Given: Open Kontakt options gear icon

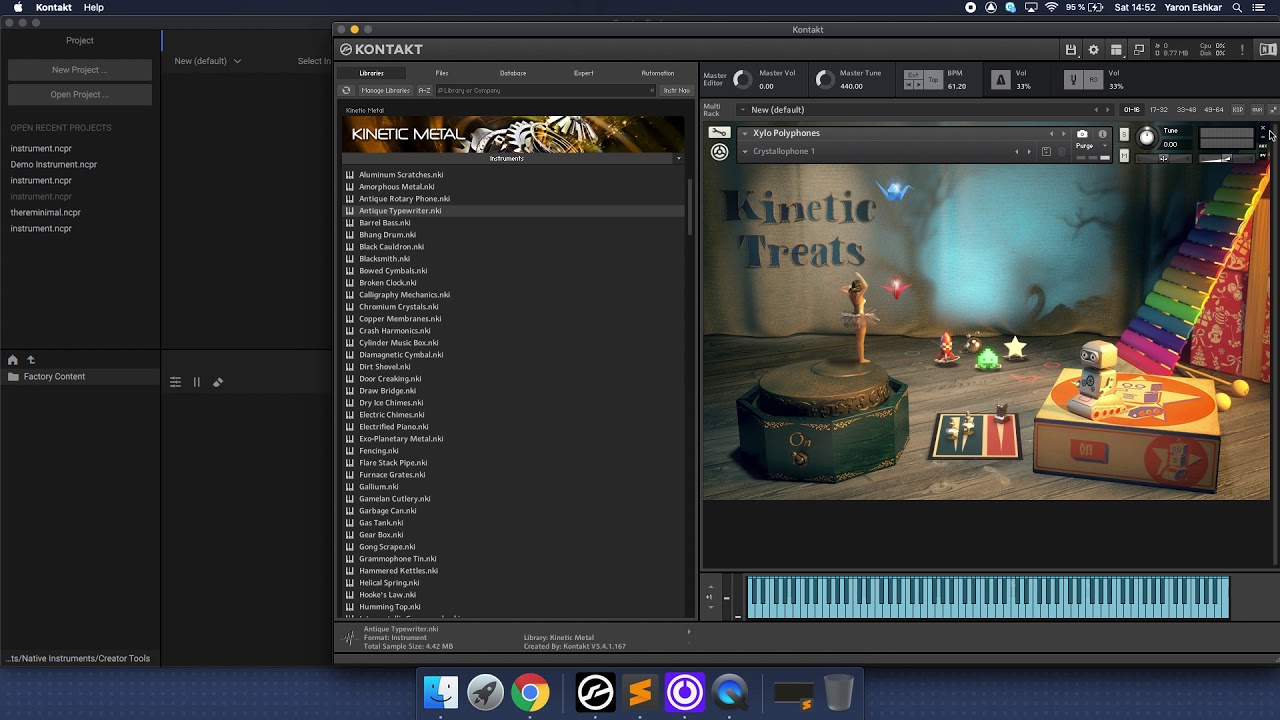Looking at the screenshot, I should coord(1093,50).
